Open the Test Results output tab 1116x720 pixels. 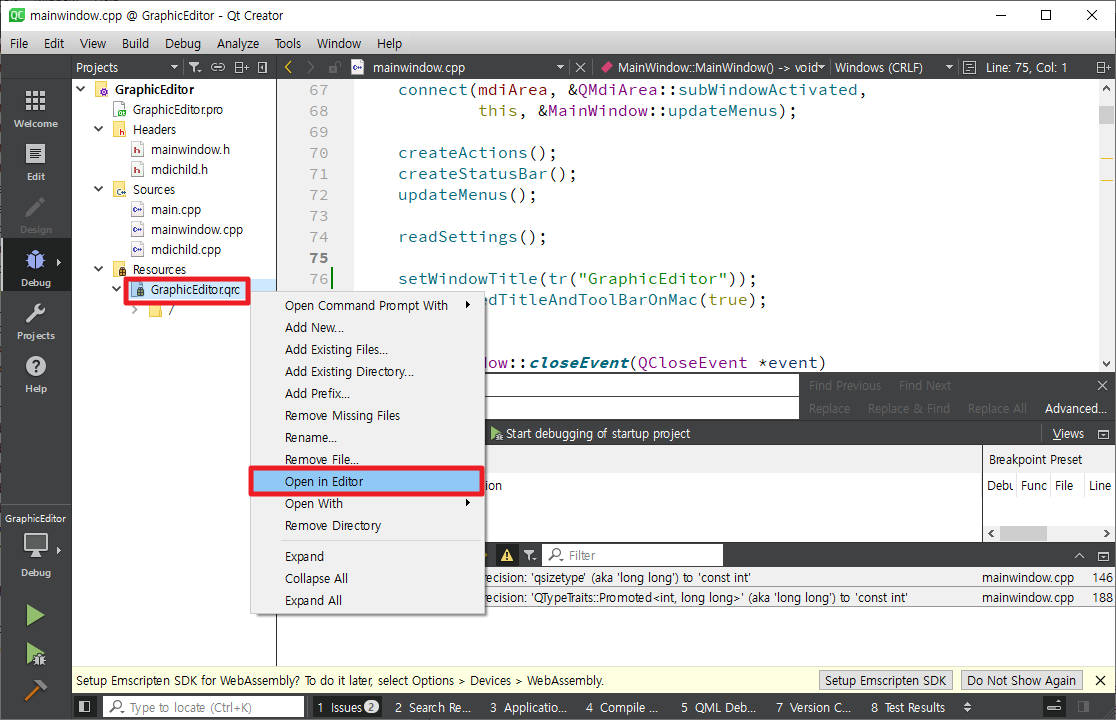[907, 707]
